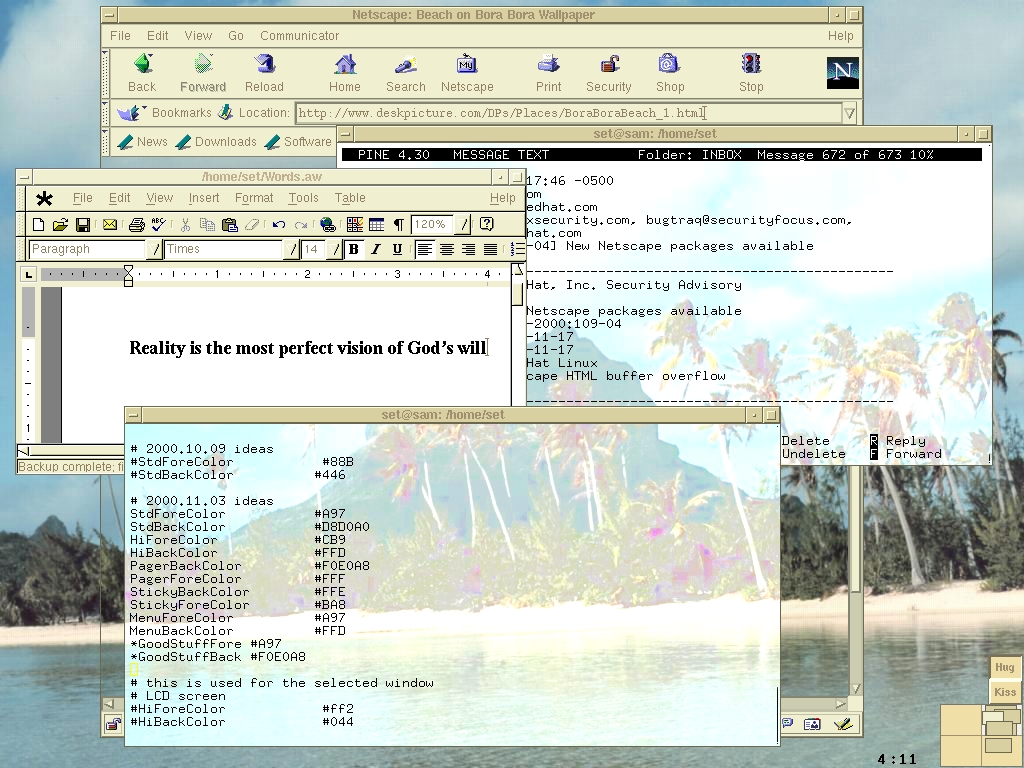The width and height of the screenshot is (1024, 768).
Task: Click the word processor vertical scrollbar thumb
Action: coord(517,295)
